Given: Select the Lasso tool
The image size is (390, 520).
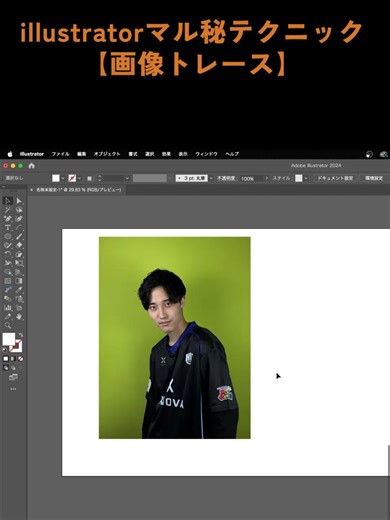Looking at the screenshot, I should coord(19,210).
